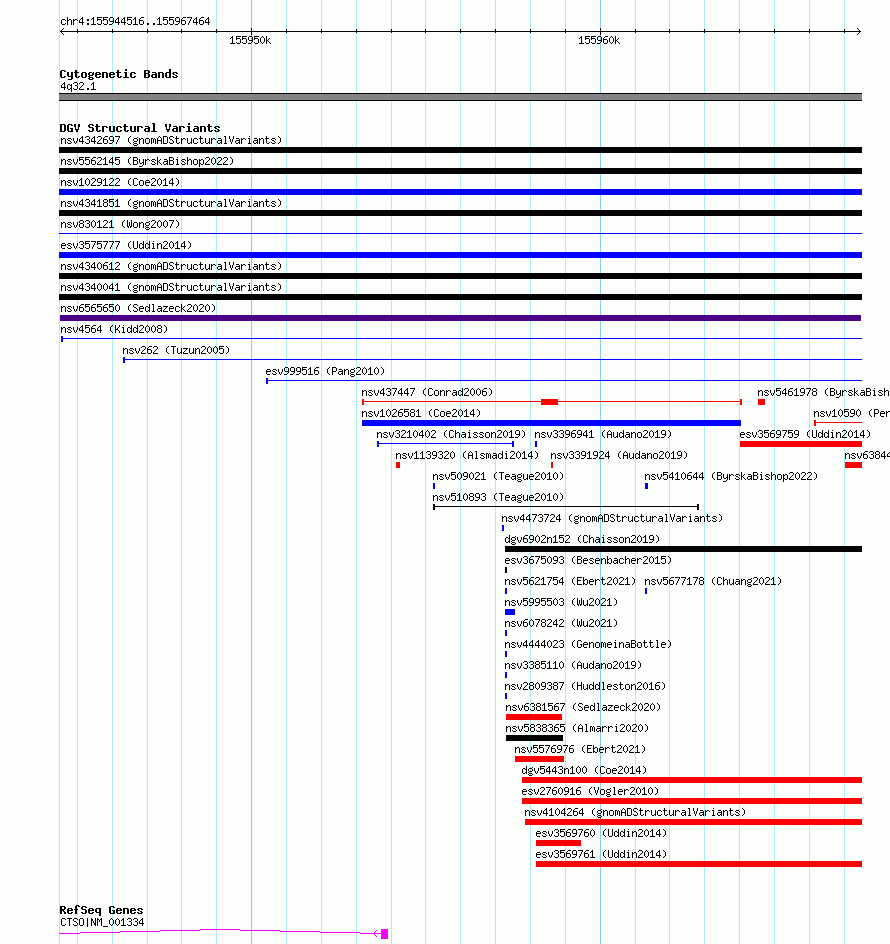Screen dimensions: 890x944
Task: Open nsv5995503 (Wu2021) label
Action: point(561,603)
